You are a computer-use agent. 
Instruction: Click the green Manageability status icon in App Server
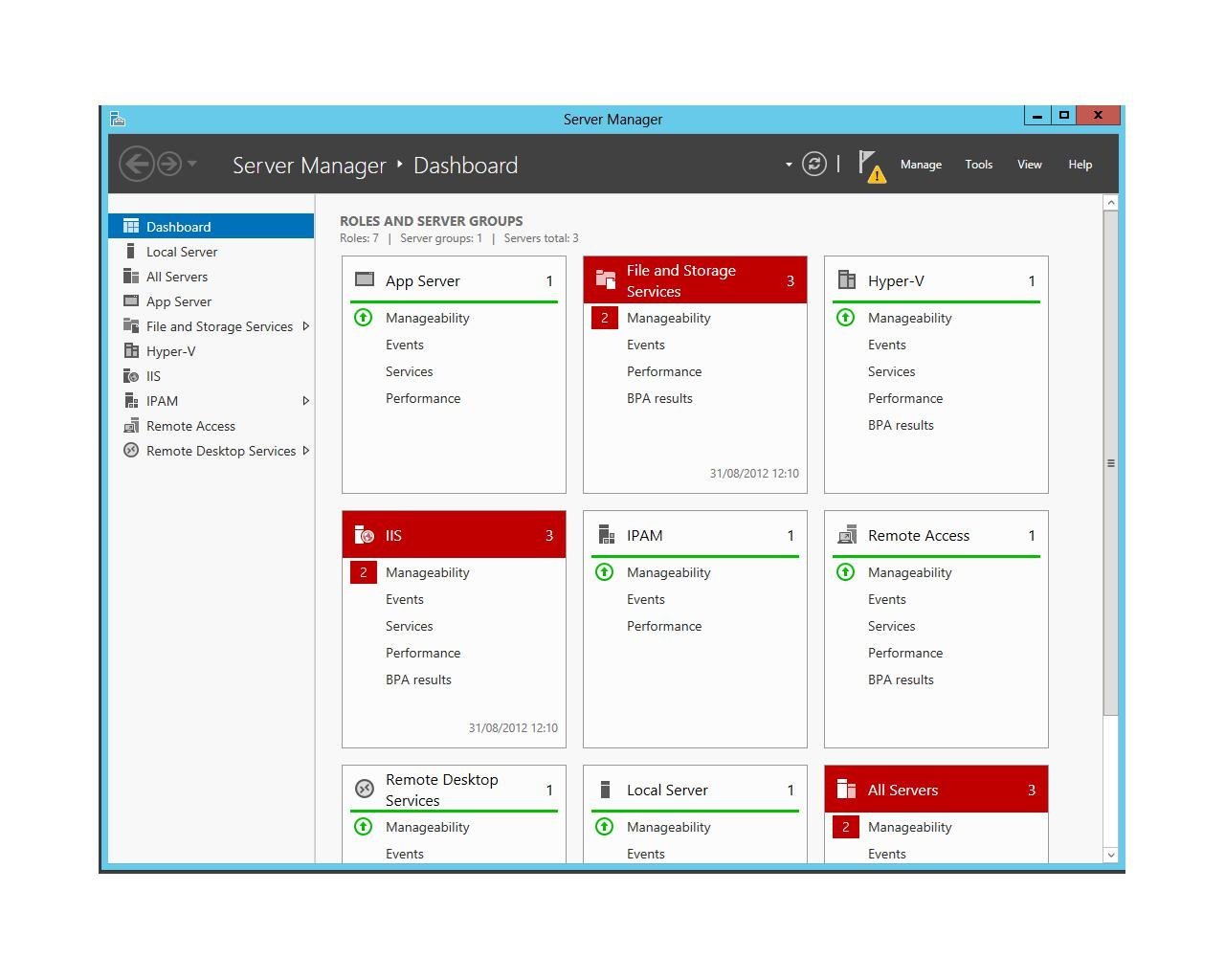[x=364, y=318]
